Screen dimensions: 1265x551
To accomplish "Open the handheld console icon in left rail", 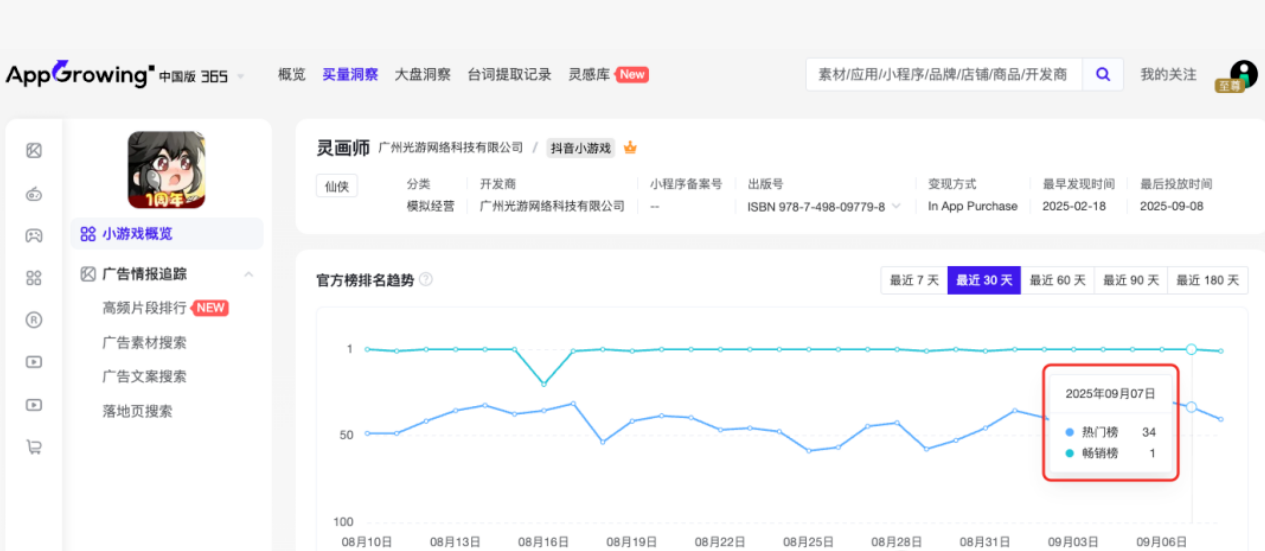I will click(x=34, y=194).
